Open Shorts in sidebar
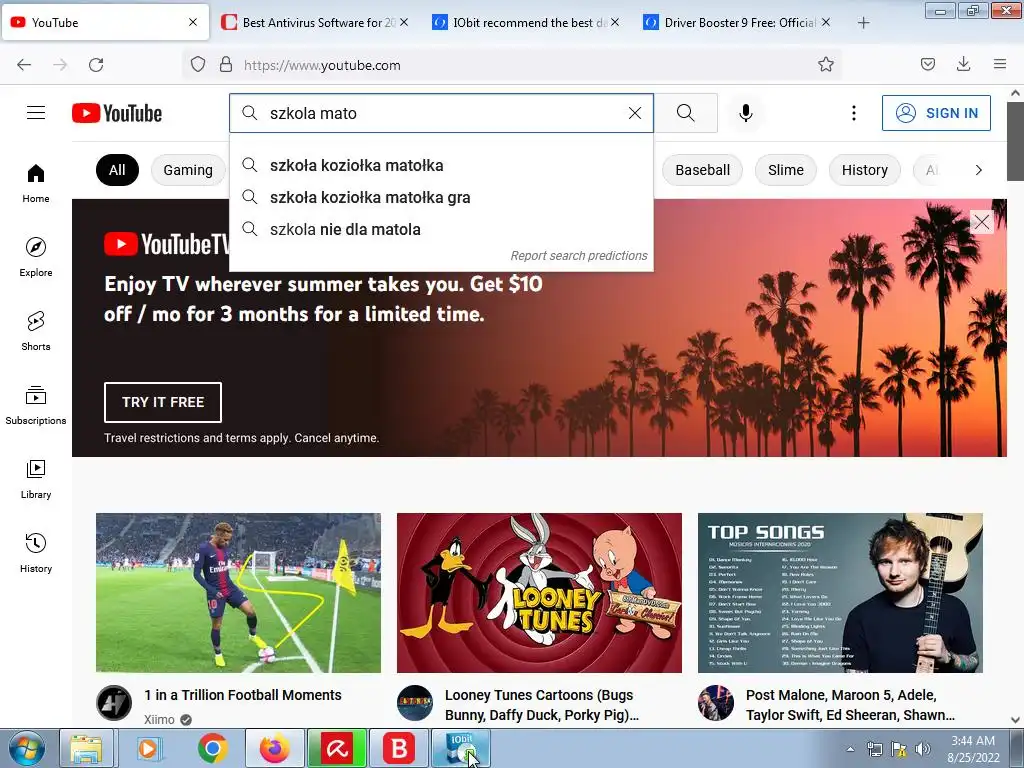The height and width of the screenshot is (768, 1024). [36, 331]
